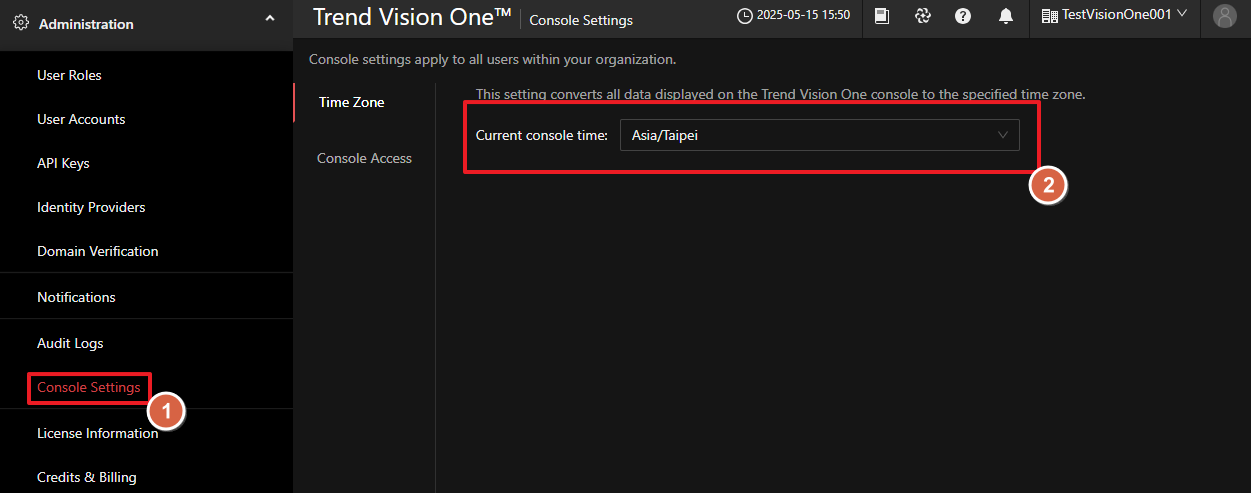View Audit Logs
The image size is (1251, 493).
[70, 343]
